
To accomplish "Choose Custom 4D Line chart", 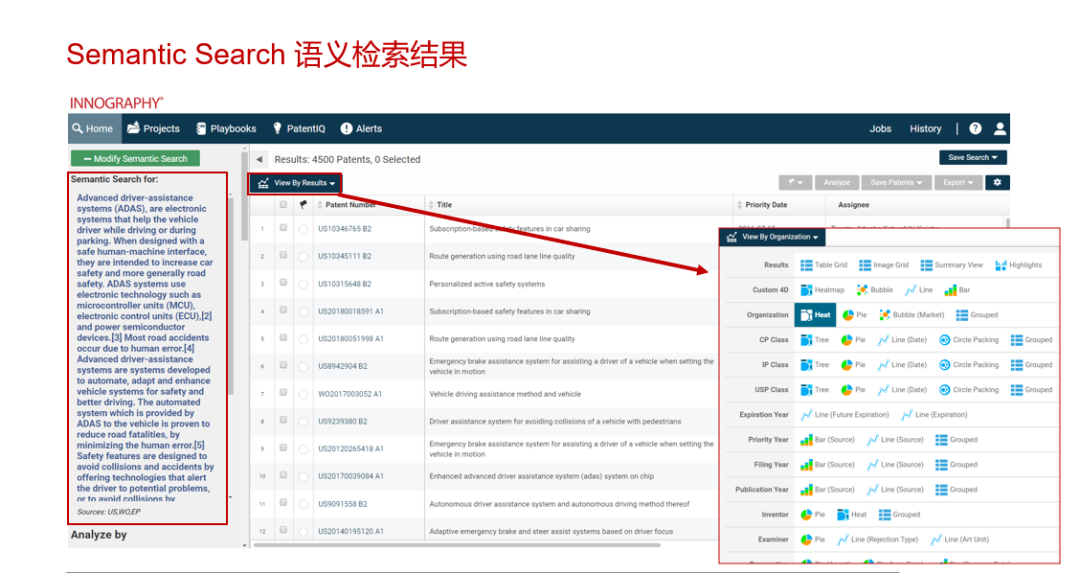I will click(x=919, y=290).
